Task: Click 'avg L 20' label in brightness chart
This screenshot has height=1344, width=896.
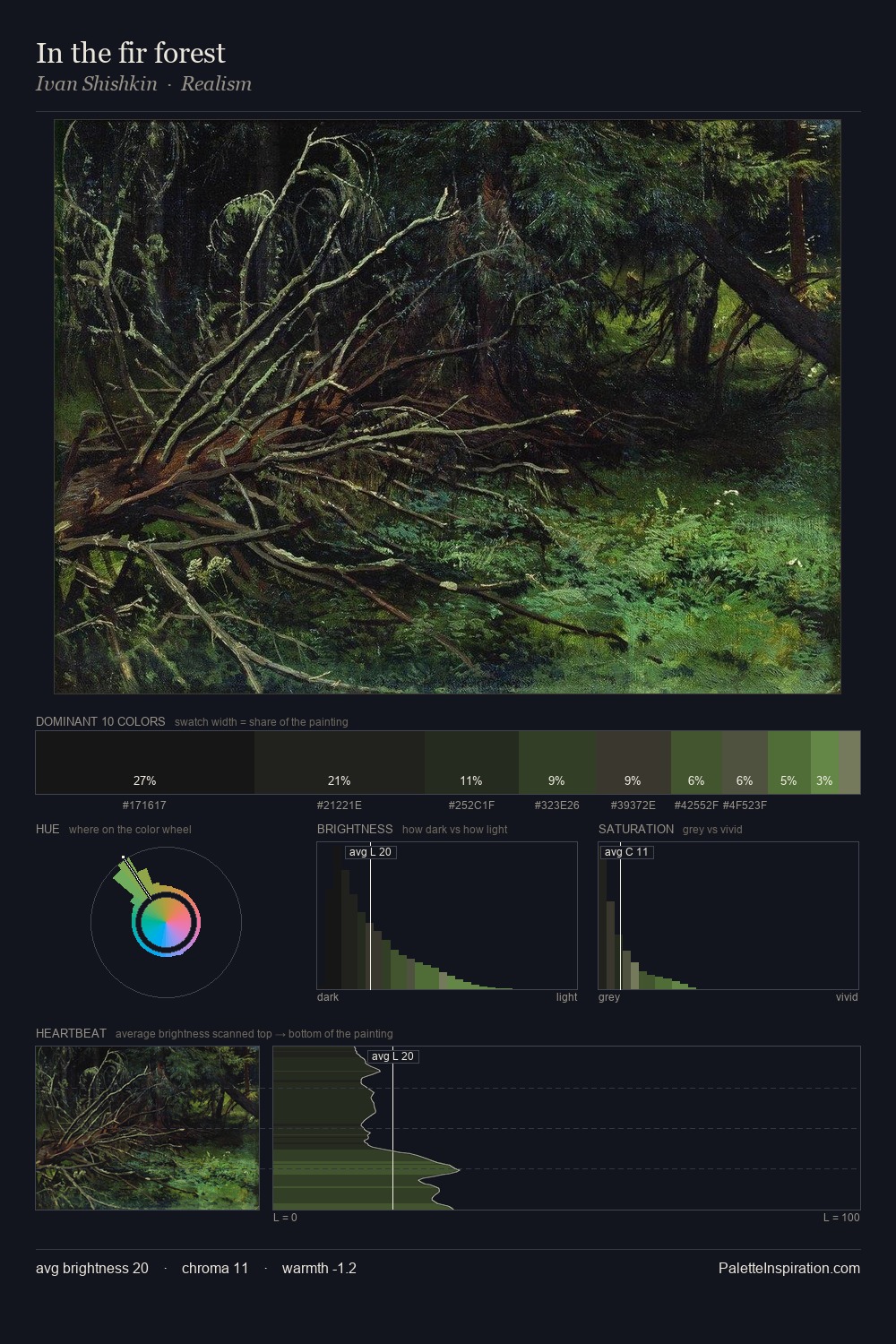Action: (370, 852)
